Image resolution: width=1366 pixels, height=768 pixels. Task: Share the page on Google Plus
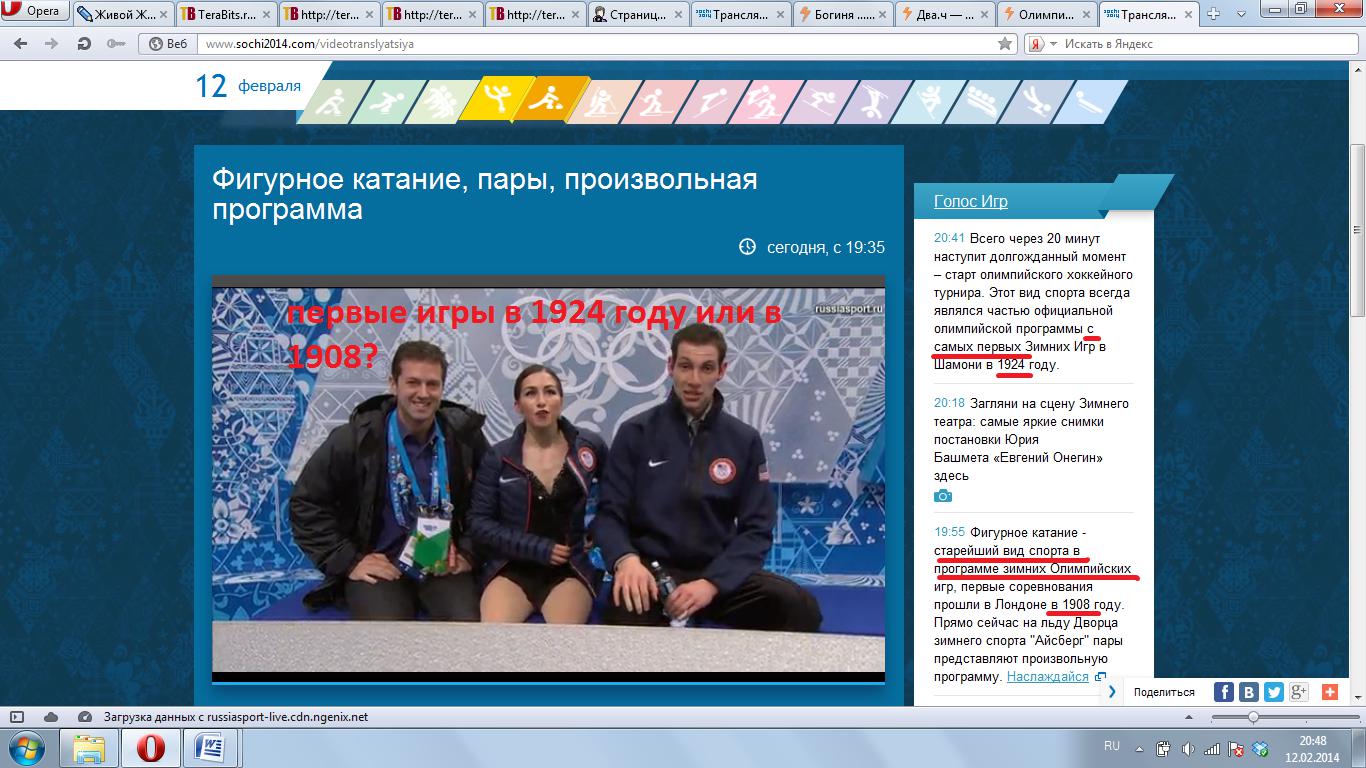point(1299,691)
